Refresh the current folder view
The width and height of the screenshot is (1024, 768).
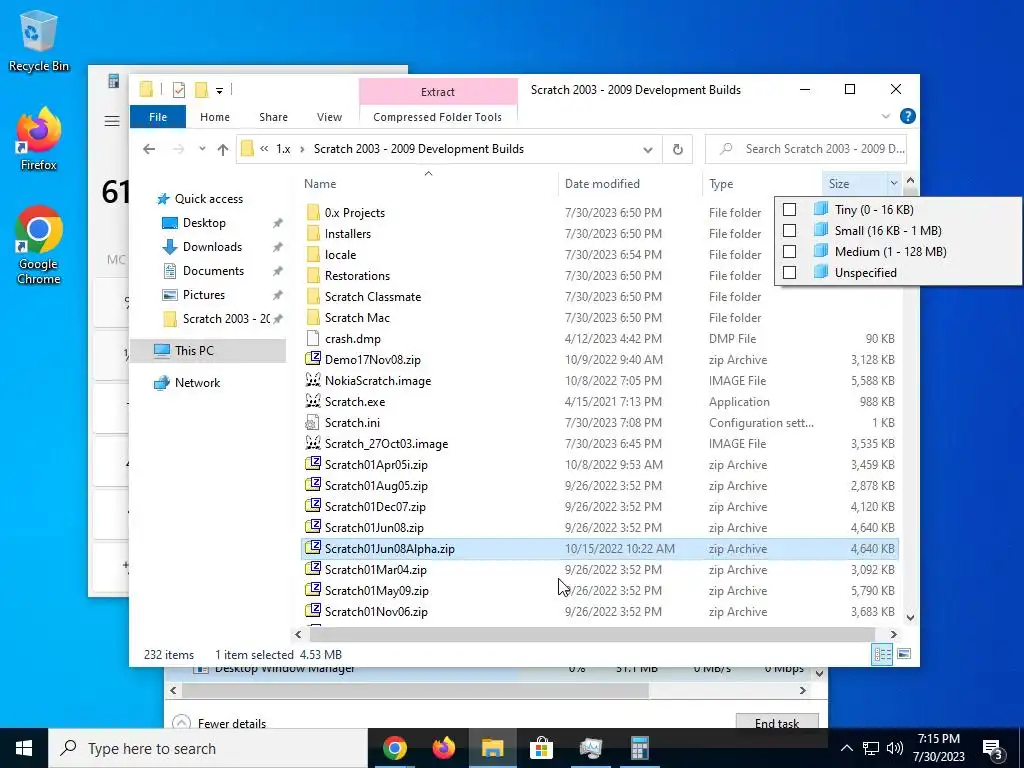coord(677,149)
